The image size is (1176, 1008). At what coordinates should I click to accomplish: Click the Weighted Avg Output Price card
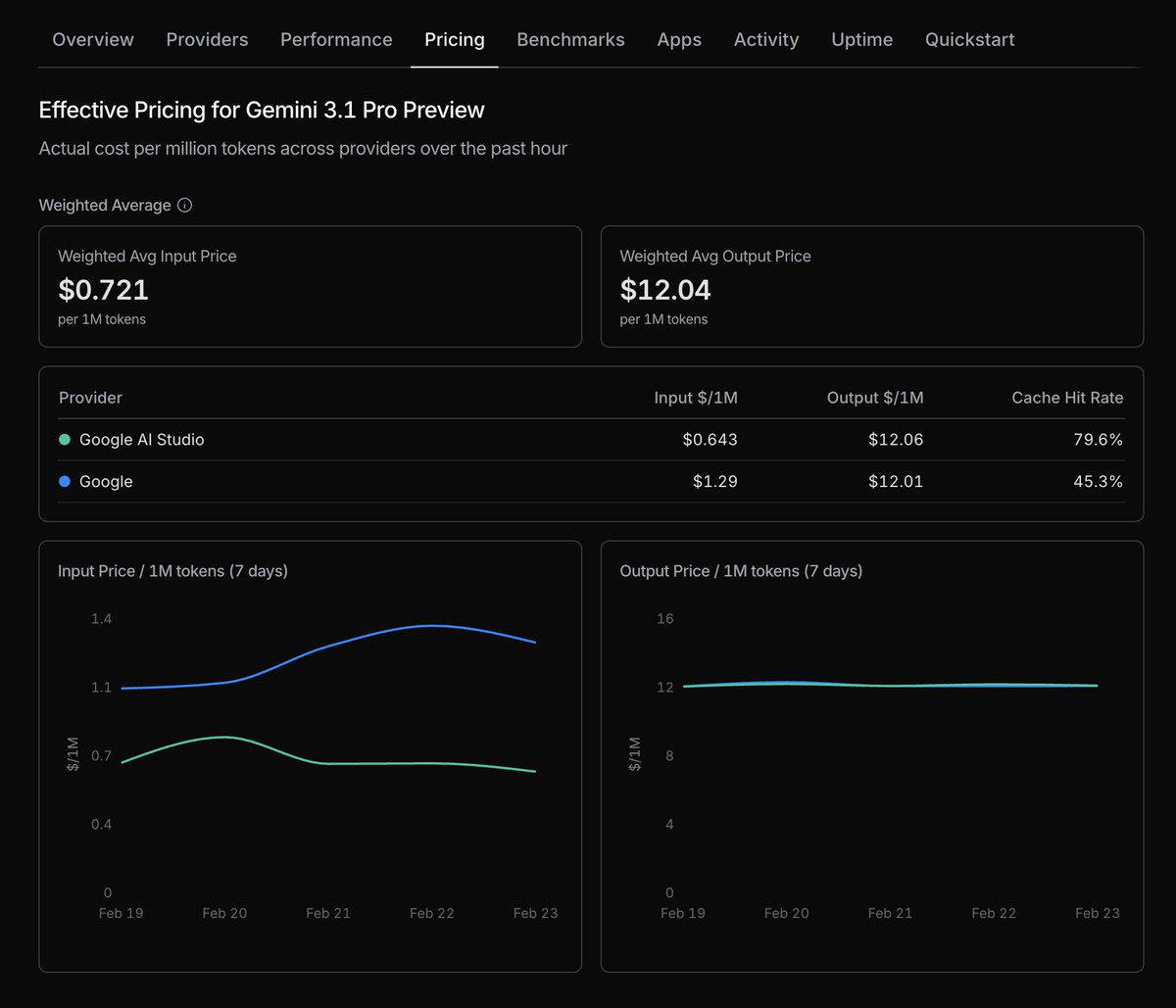(x=871, y=286)
